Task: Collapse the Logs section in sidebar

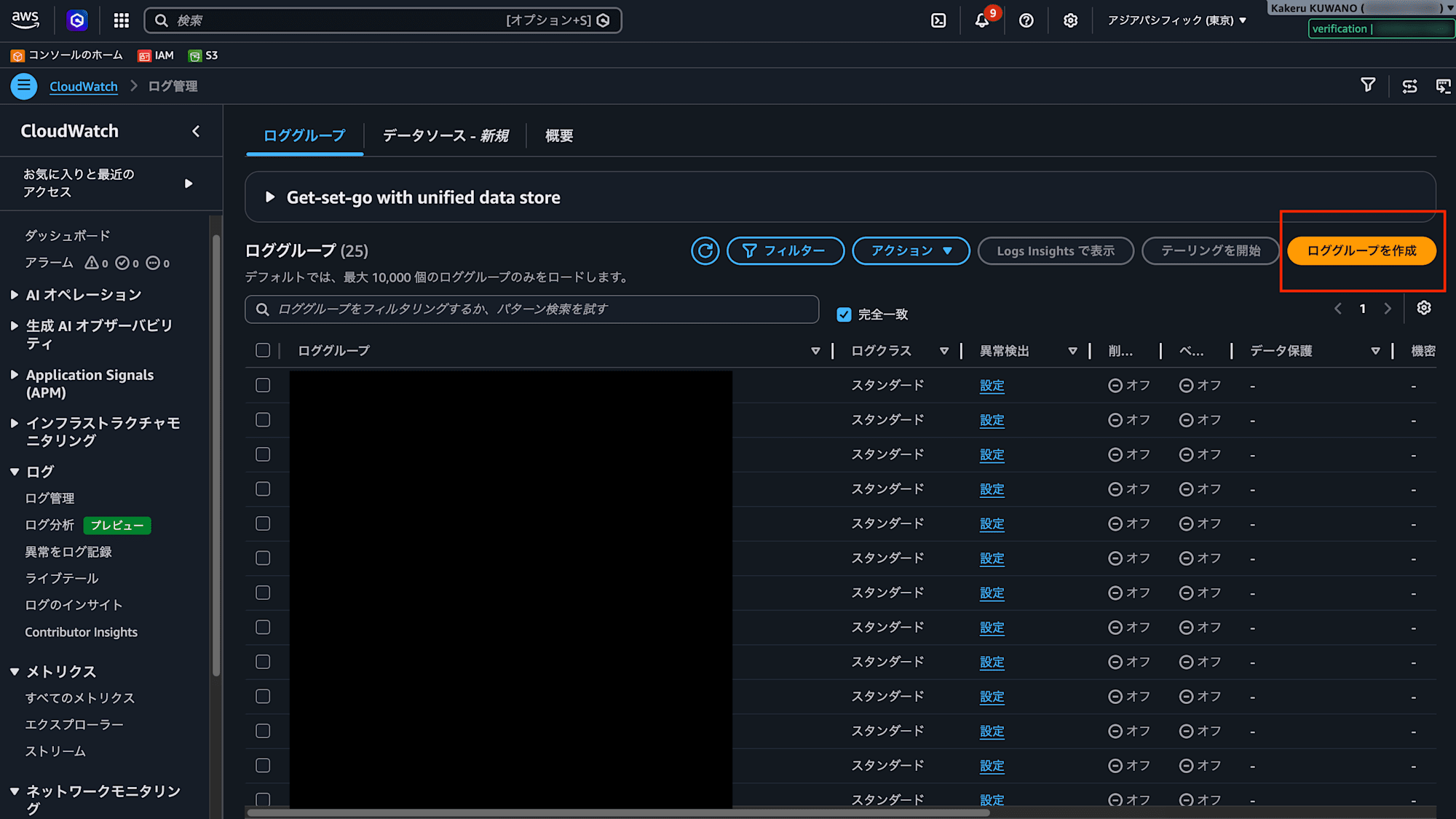Action: click(x=15, y=472)
